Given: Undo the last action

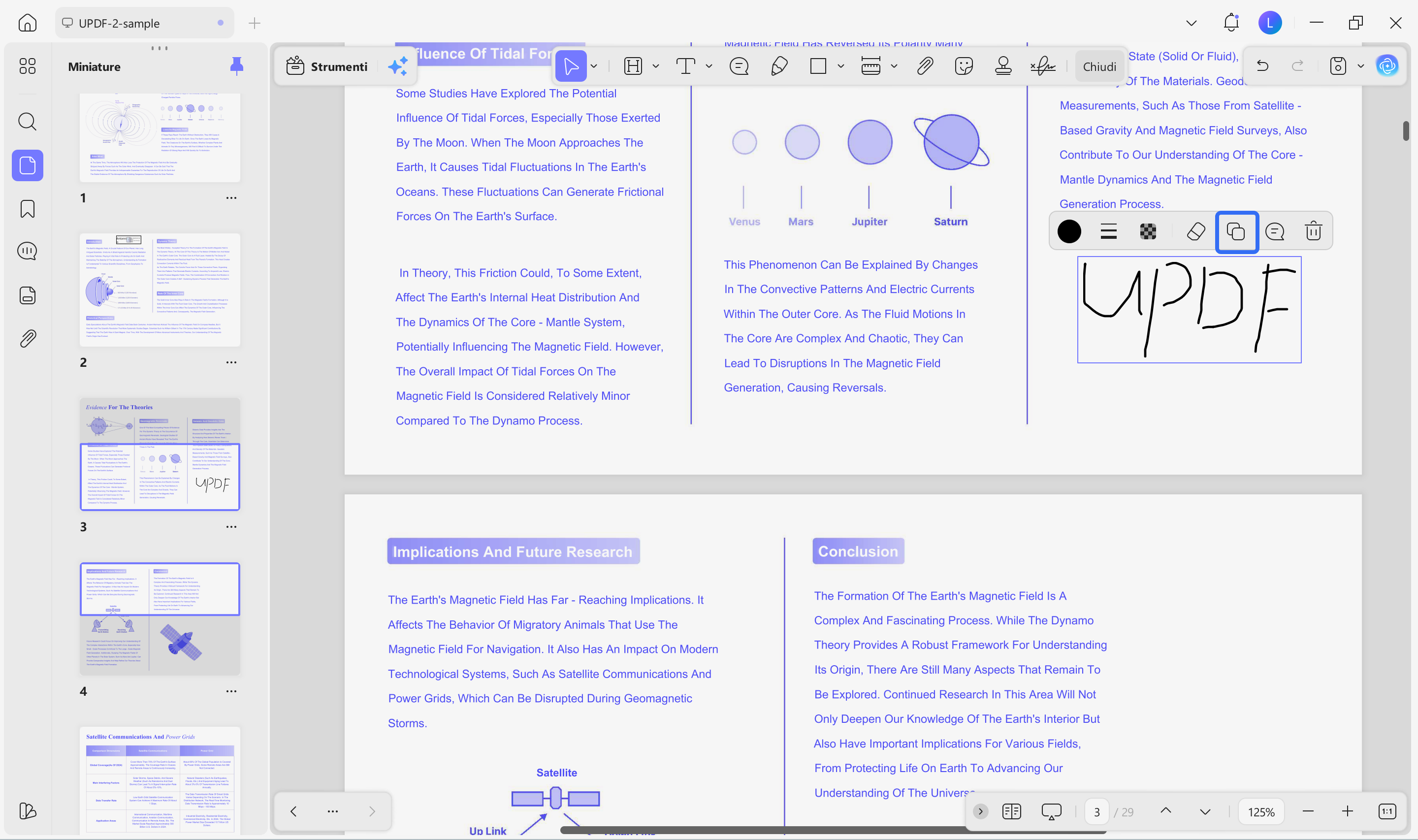Looking at the screenshot, I should 1262,66.
